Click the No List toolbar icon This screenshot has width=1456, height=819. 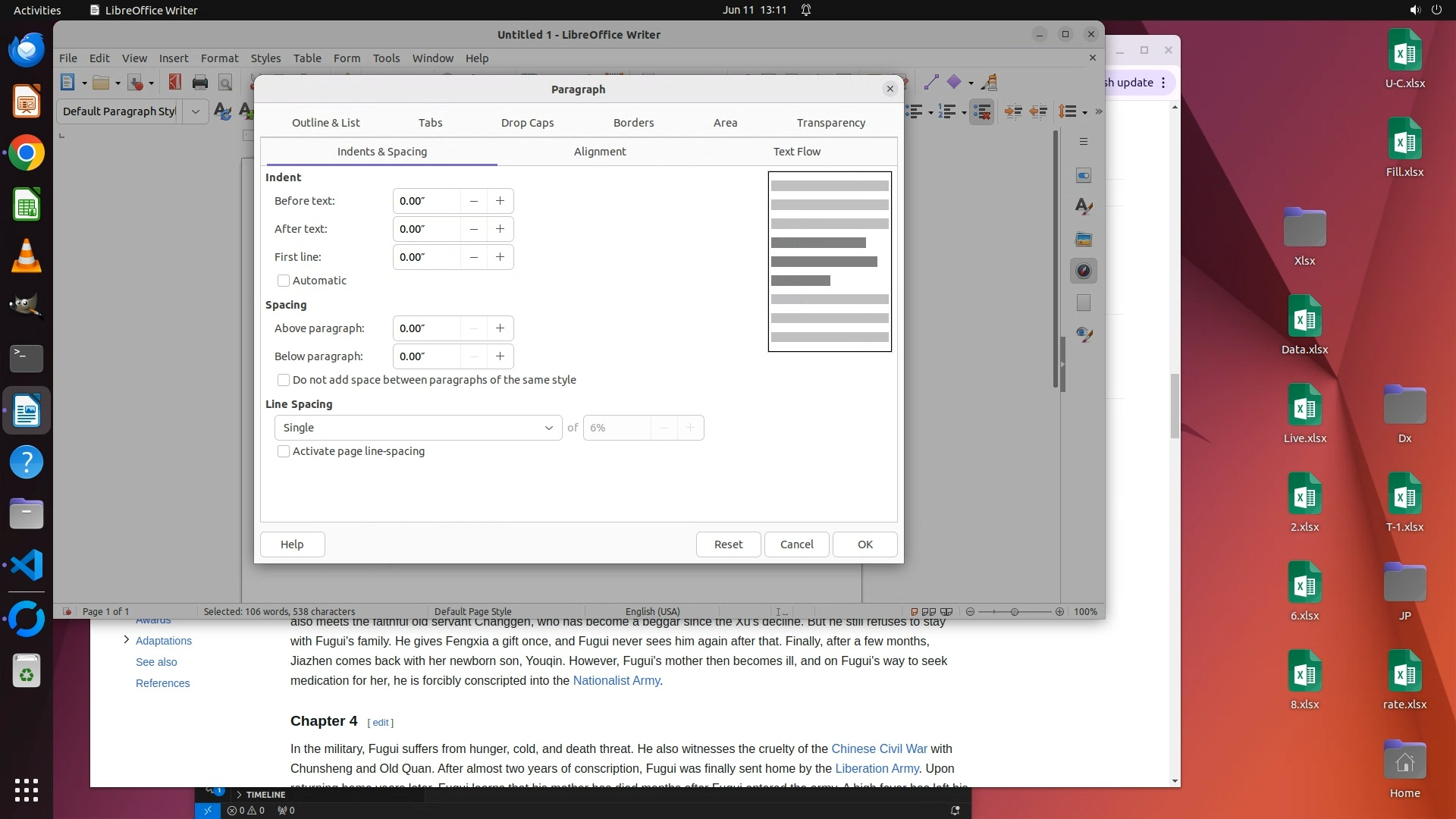(982, 112)
